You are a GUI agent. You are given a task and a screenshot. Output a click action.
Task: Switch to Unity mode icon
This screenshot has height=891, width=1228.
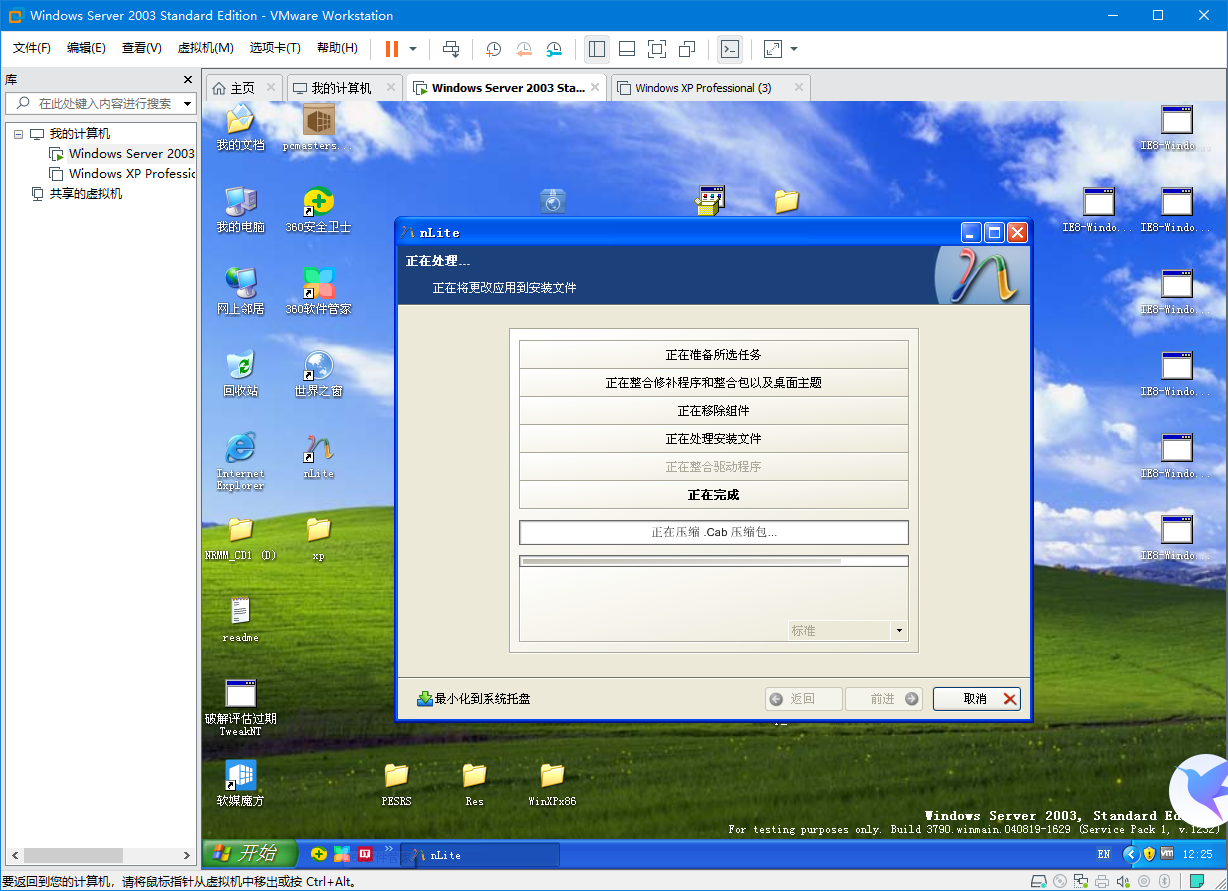(x=687, y=48)
